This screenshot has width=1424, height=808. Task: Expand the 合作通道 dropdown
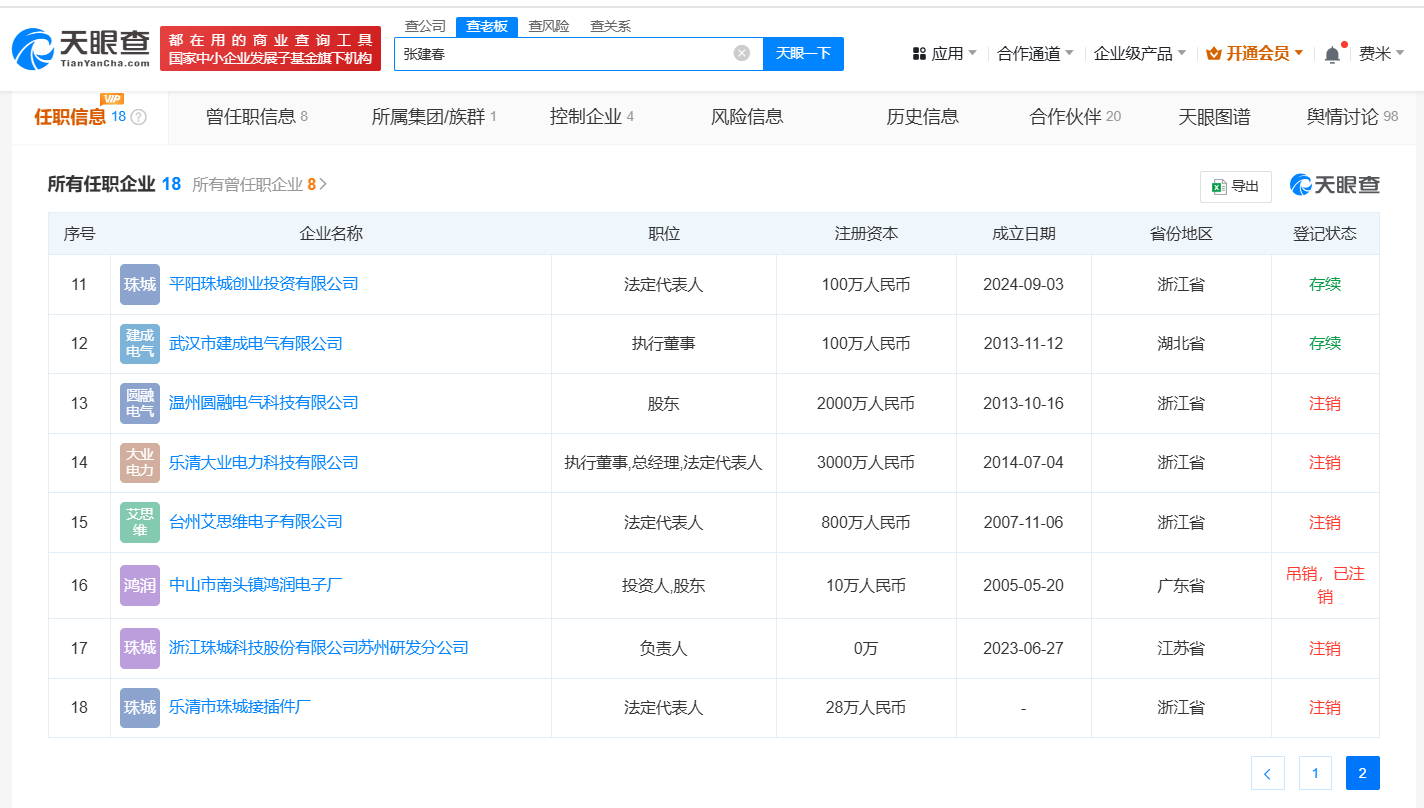(x=1035, y=54)
